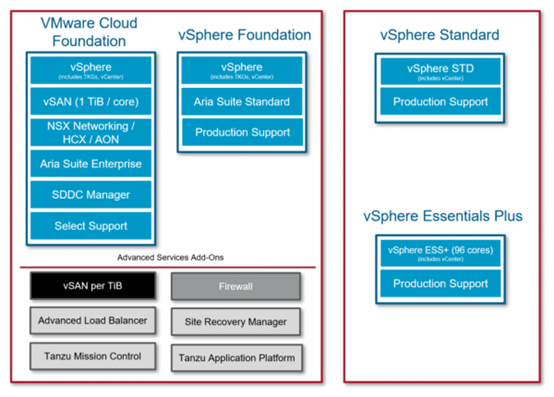The image size is (554, 397).
Task: Click the vSphere Standard heading
Action: (x=440, y=35)
